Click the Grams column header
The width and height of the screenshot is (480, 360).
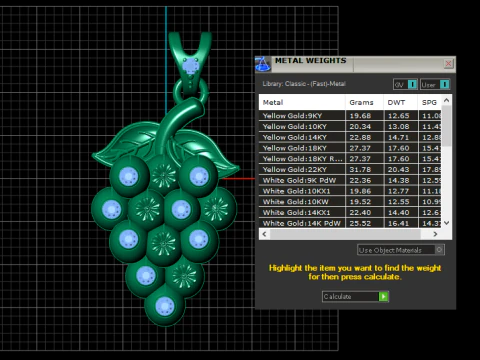[x=364, y=102]
